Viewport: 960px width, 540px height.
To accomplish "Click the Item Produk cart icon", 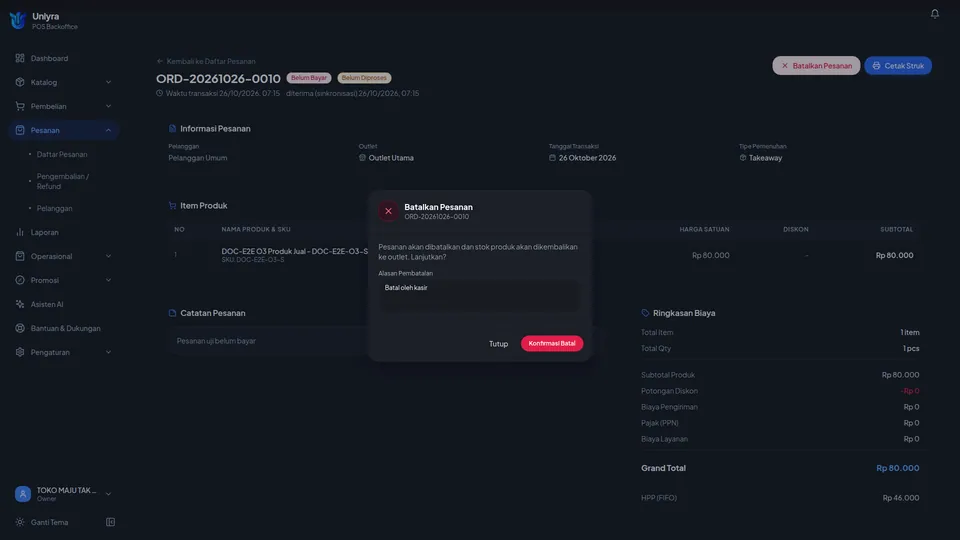I will pyautogui.click(x=172, y=206).
